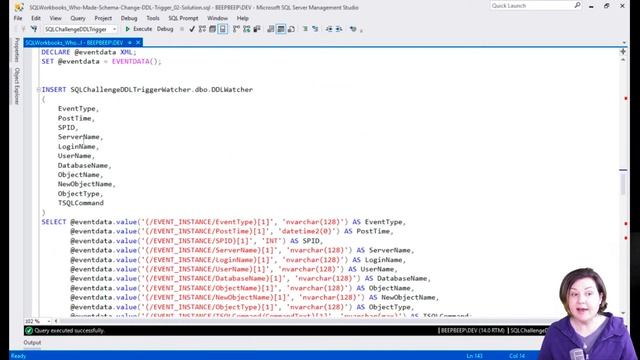Click the 'Ready' status bar text

[x=18, y=356]
